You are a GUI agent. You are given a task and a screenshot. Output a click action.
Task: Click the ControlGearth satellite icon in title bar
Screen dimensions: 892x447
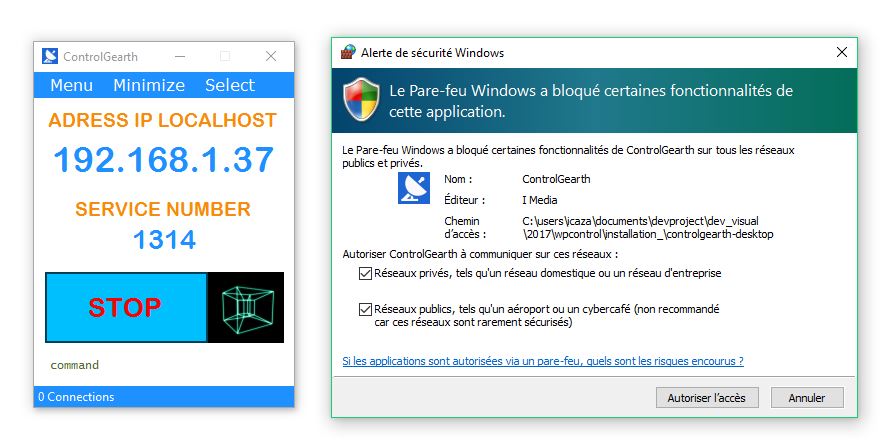(50, 56)
